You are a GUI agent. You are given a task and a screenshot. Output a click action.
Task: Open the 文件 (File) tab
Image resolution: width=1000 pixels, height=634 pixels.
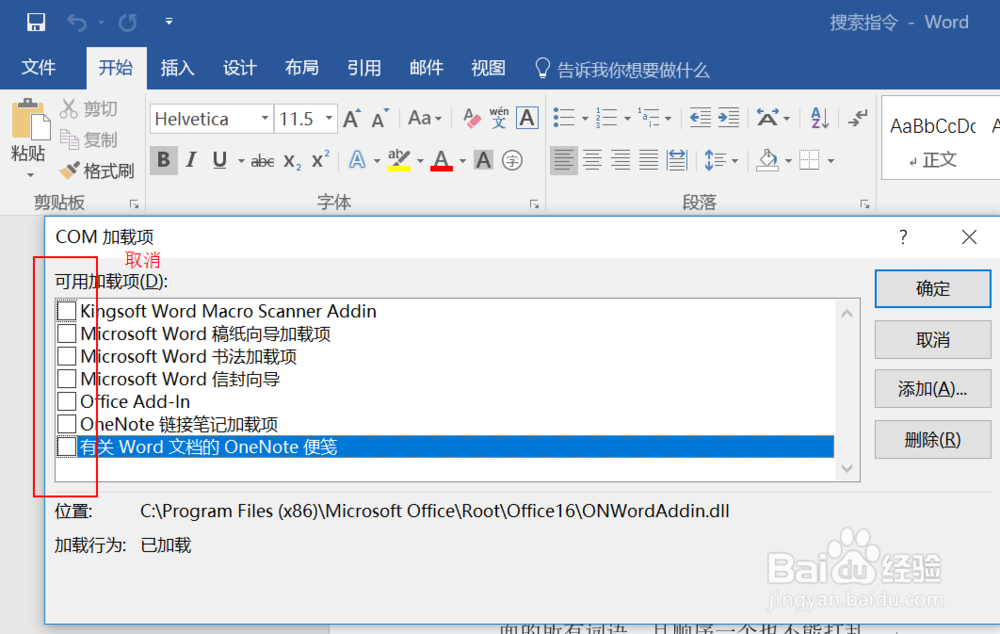click(39, 68)
